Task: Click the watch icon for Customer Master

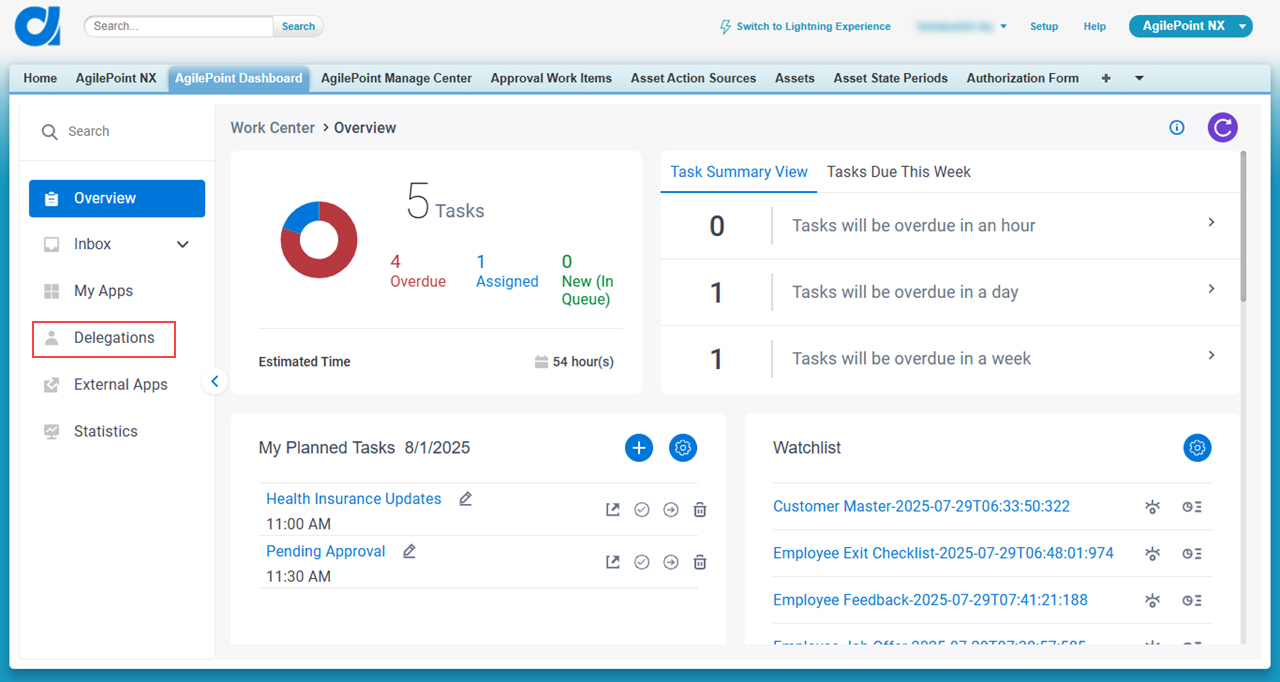Action: (1153, 507)
